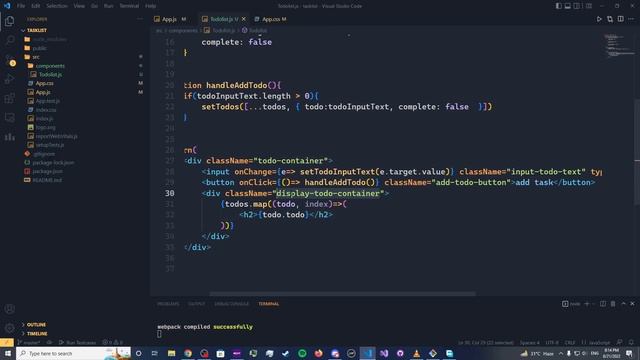Open the Extensions view
The height and width of the screenshot is (360, 640).
(x=9, y=98)
